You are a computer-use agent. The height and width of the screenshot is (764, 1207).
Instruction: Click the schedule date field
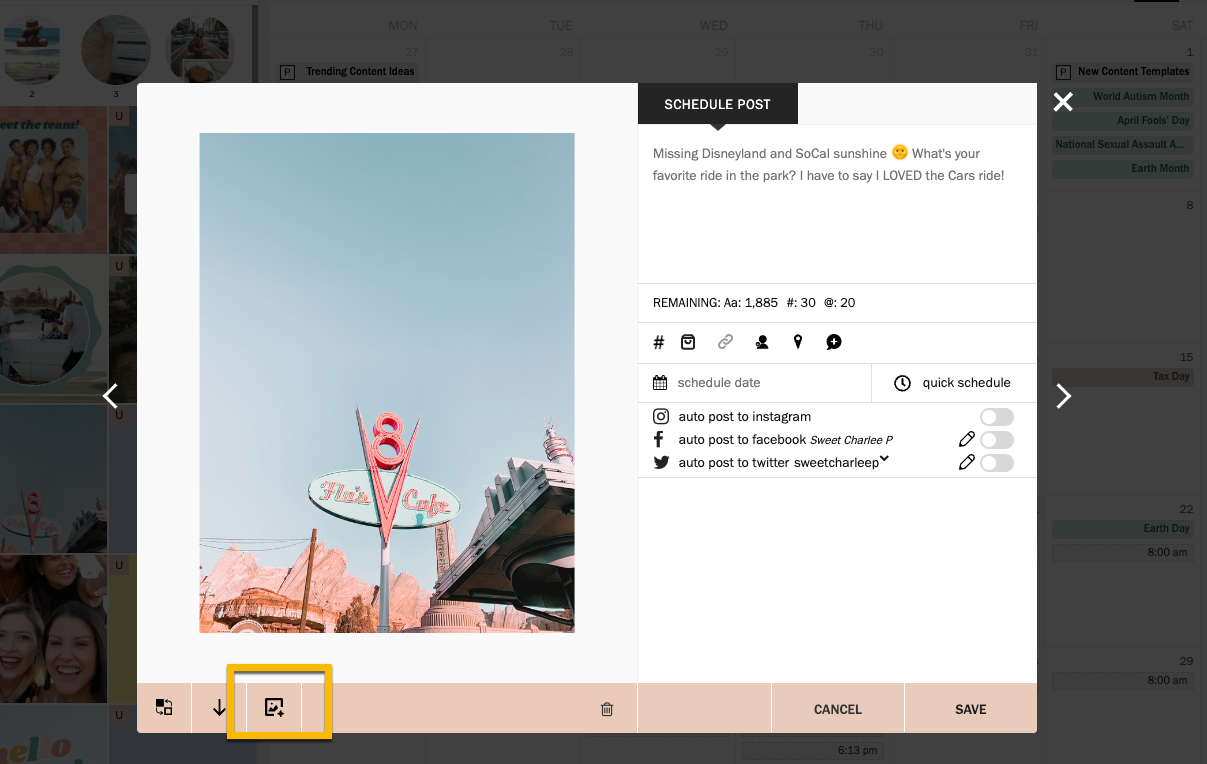tap(754, 383)
